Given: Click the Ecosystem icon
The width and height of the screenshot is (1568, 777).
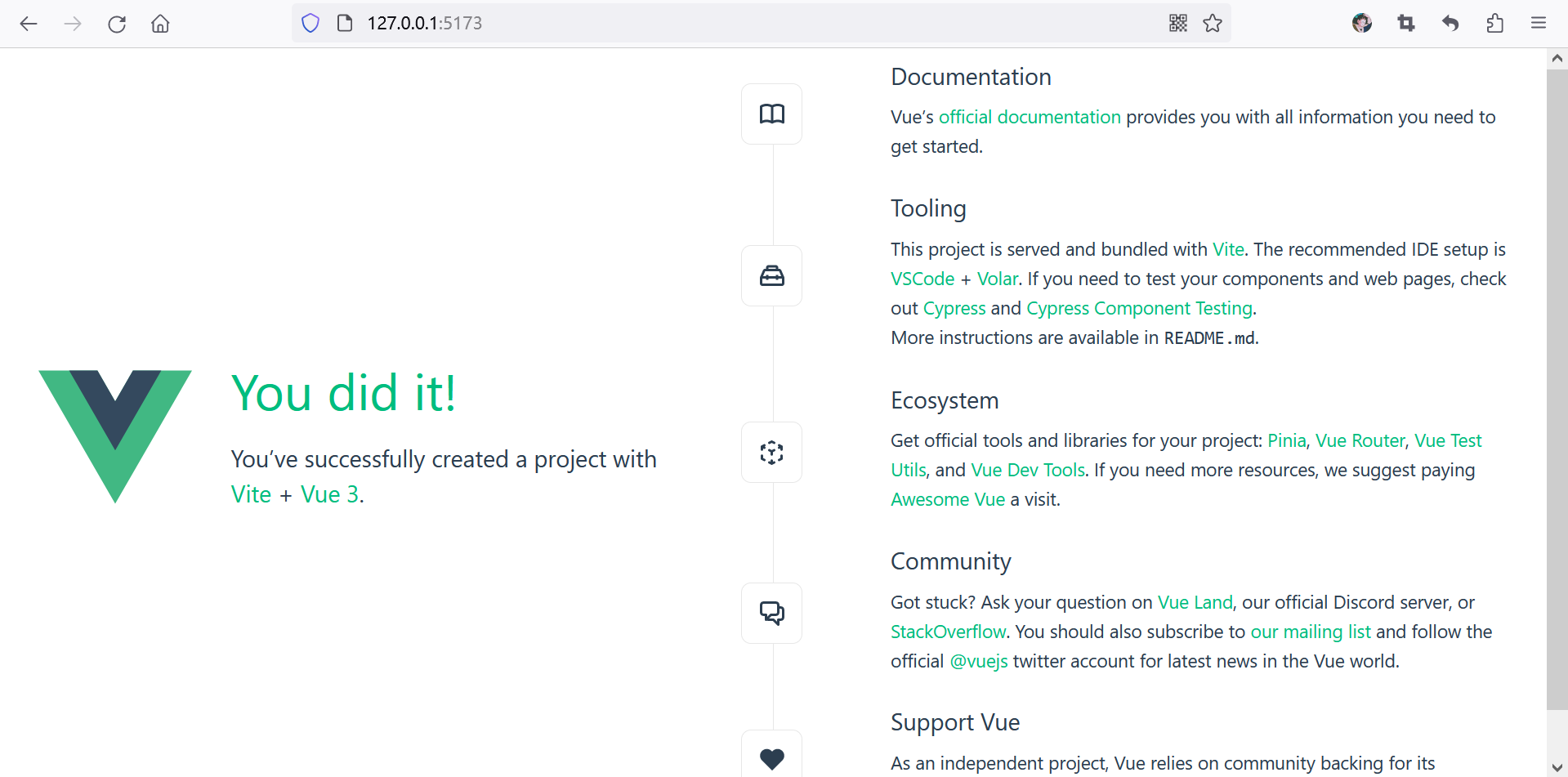Looking at the screenshot, I should [x=771, y=452].
